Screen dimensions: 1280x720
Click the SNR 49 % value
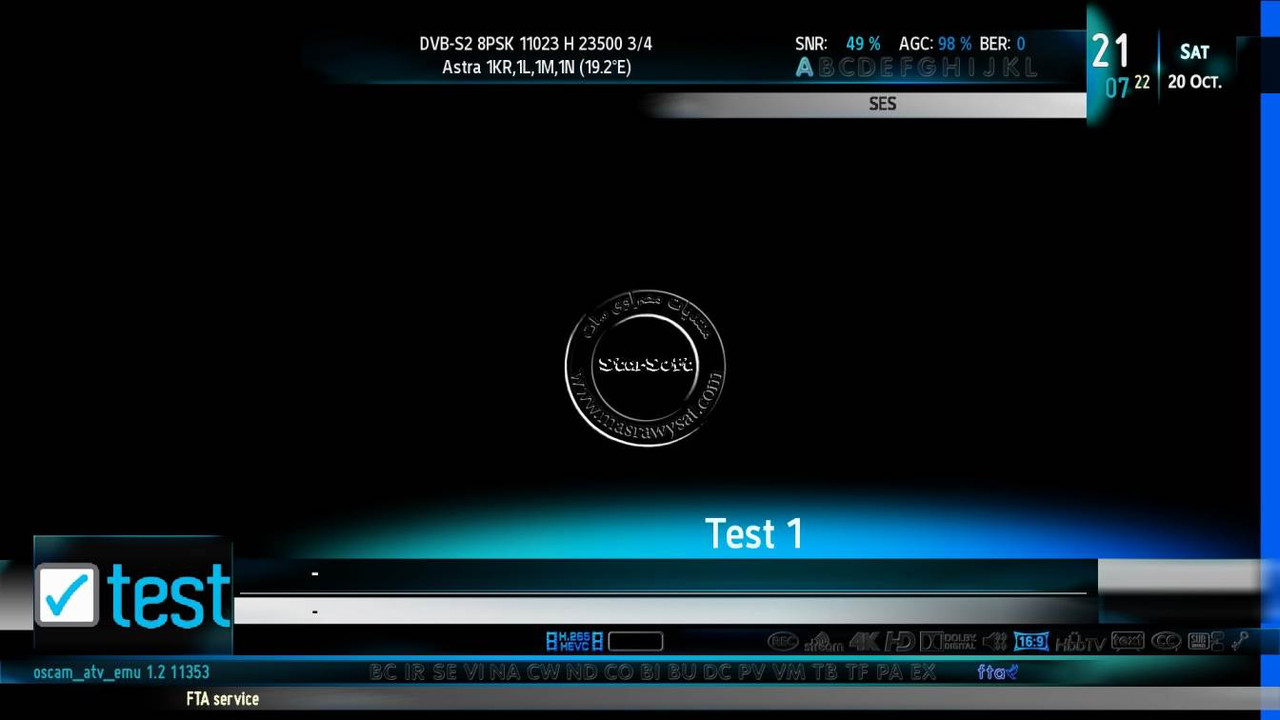click(x=863, y=44)
